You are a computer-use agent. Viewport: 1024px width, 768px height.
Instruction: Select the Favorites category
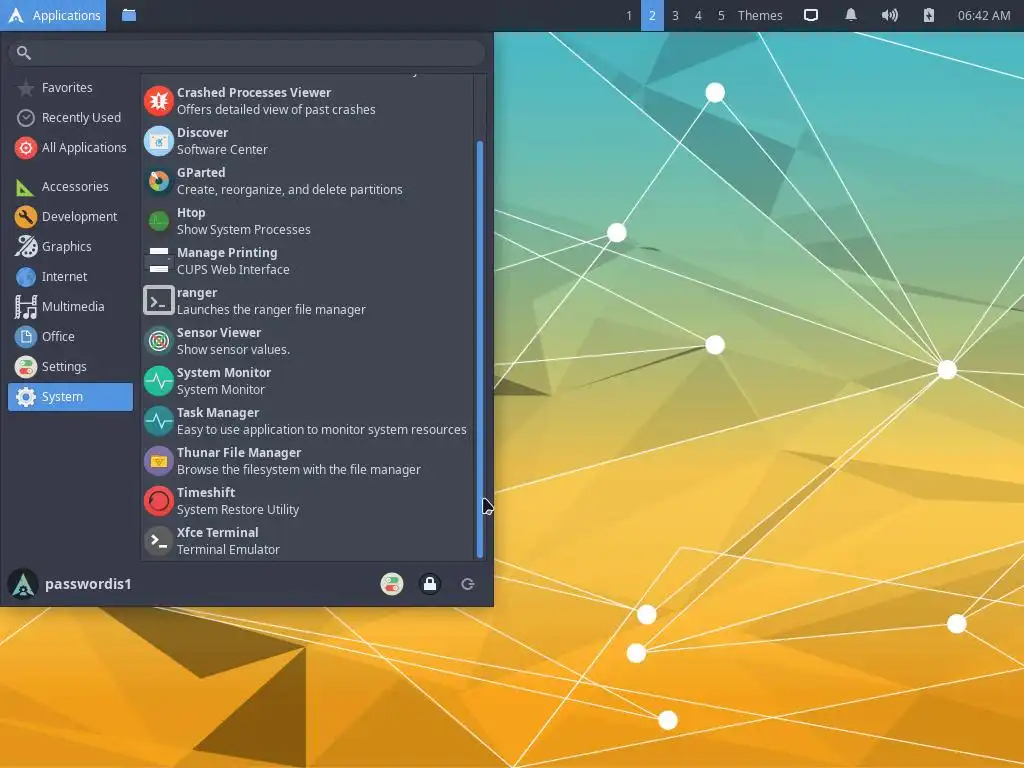pos(71,88)
